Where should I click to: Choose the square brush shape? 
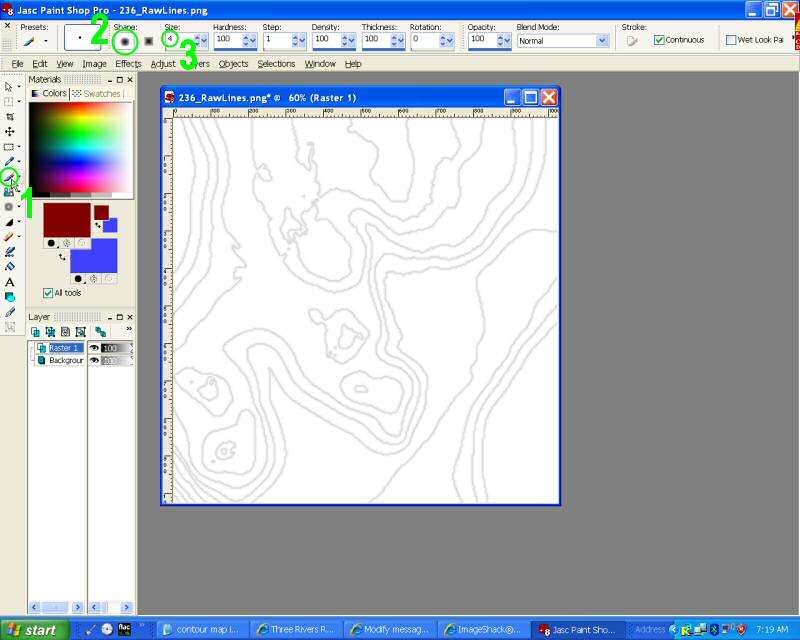[x=148, y=41]
